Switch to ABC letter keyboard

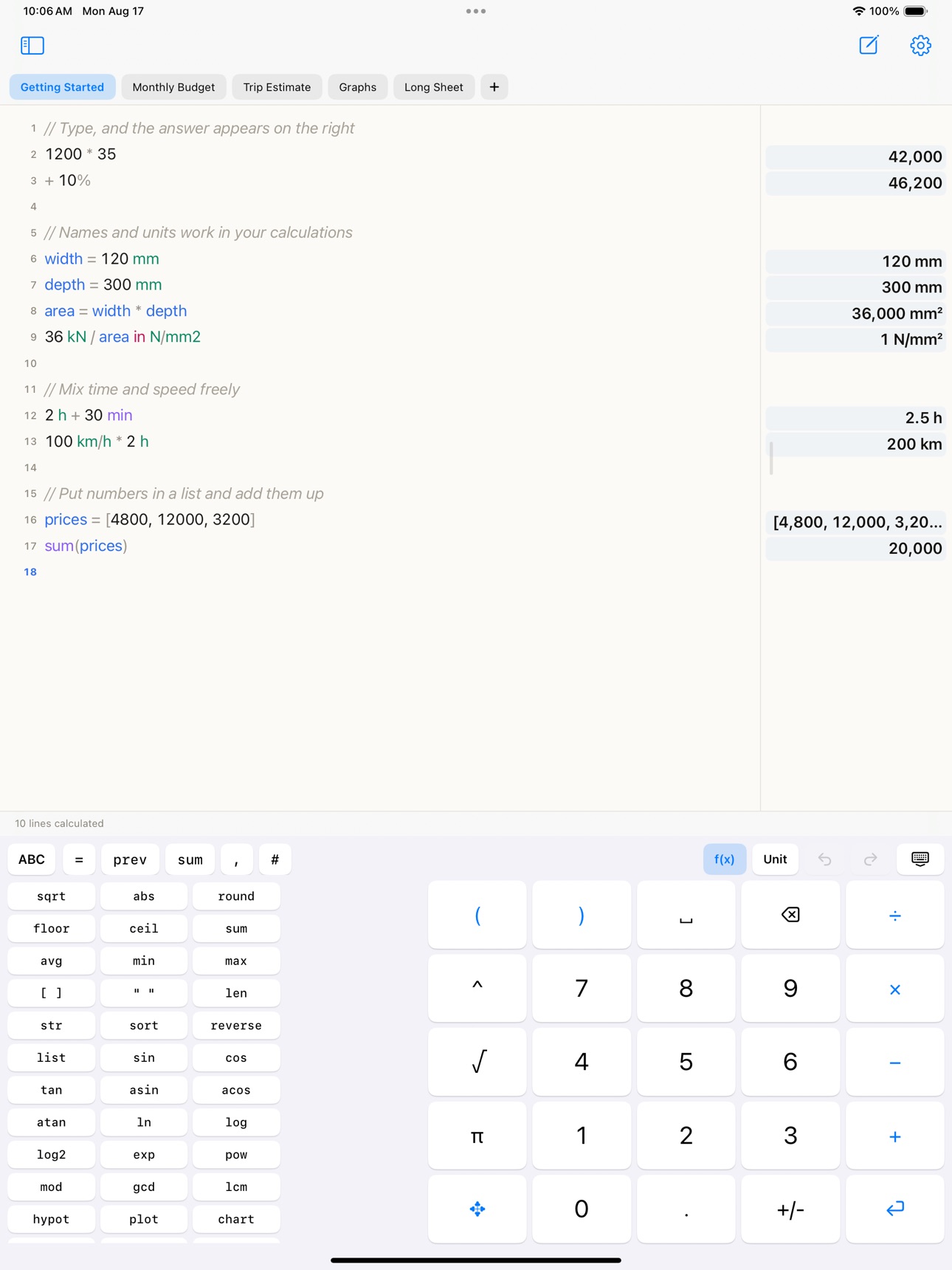coord(32,859)
